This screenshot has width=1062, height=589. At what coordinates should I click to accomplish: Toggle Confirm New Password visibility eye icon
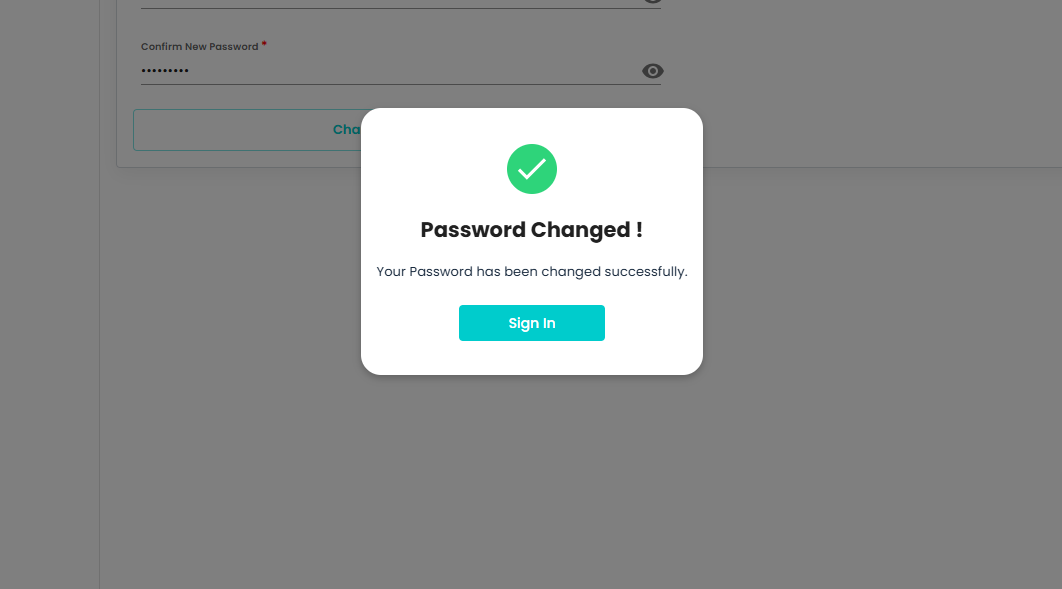point(652,71)
